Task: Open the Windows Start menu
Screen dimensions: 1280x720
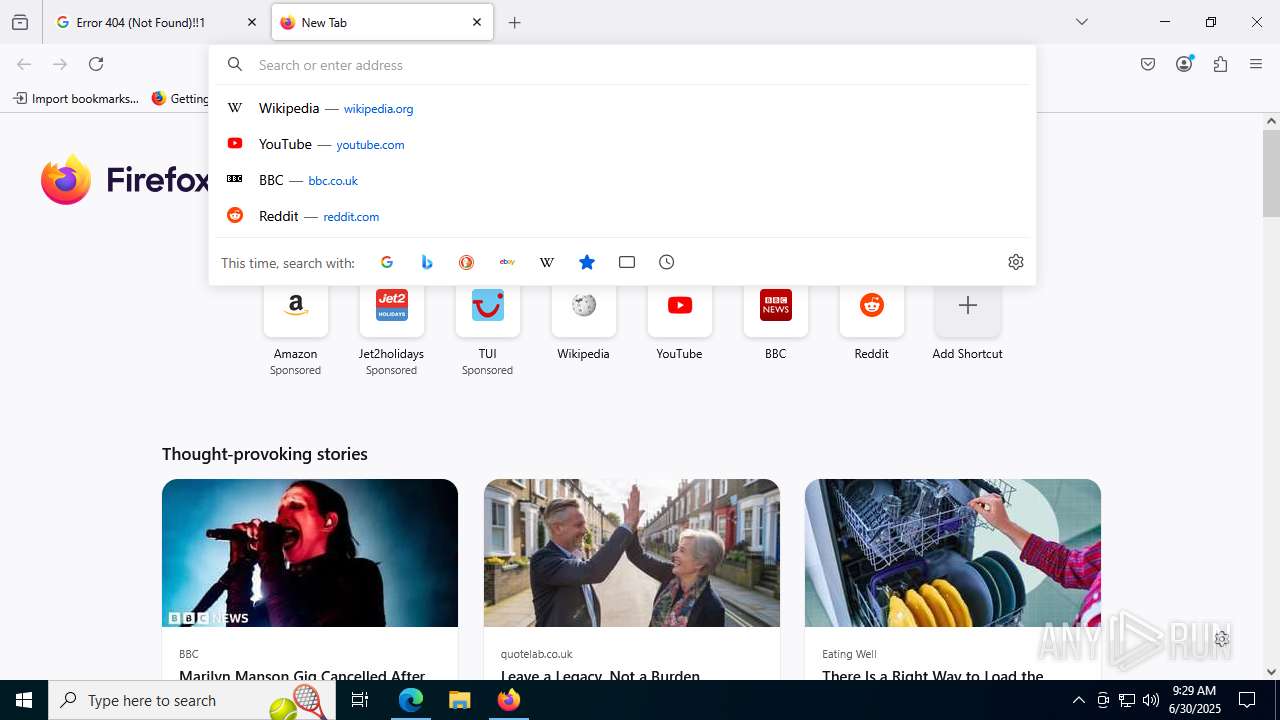Action: [x=24, y=700]
